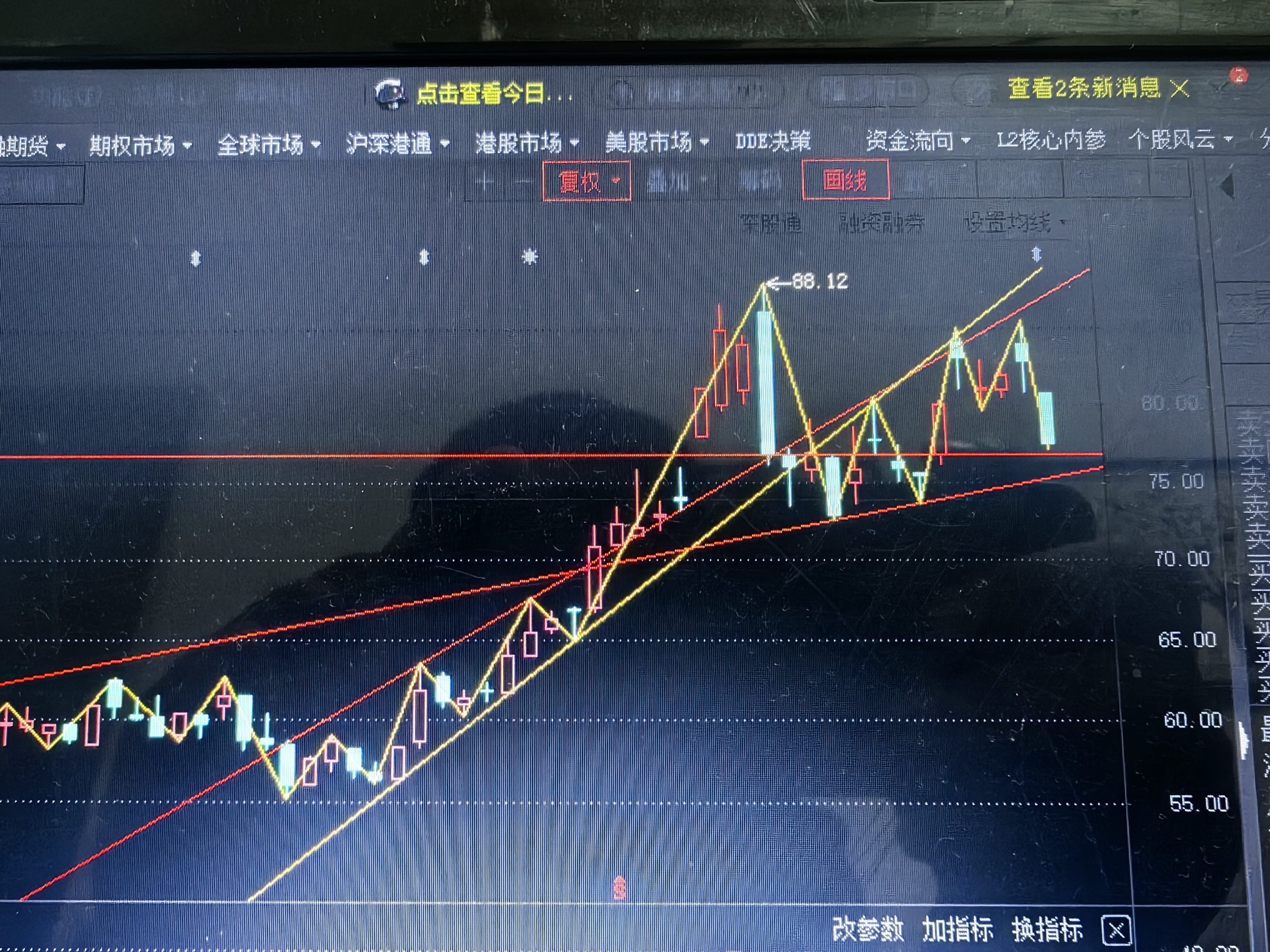The height and width of the screenshot is (952, 1270).
Task: Open the 复权 dropdown
Action: pyautogui.click(x=586, y=181)
